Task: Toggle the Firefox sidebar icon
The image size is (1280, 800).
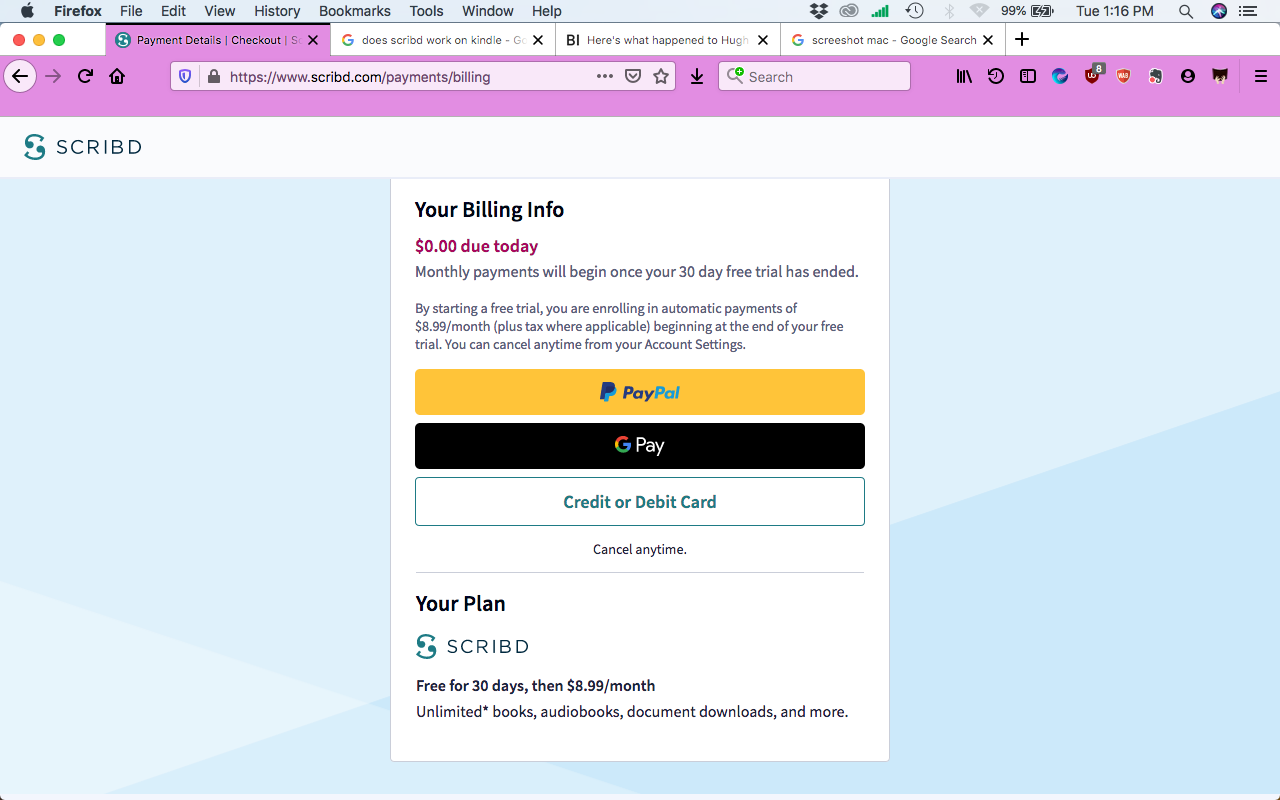Action: point(1028,76)
